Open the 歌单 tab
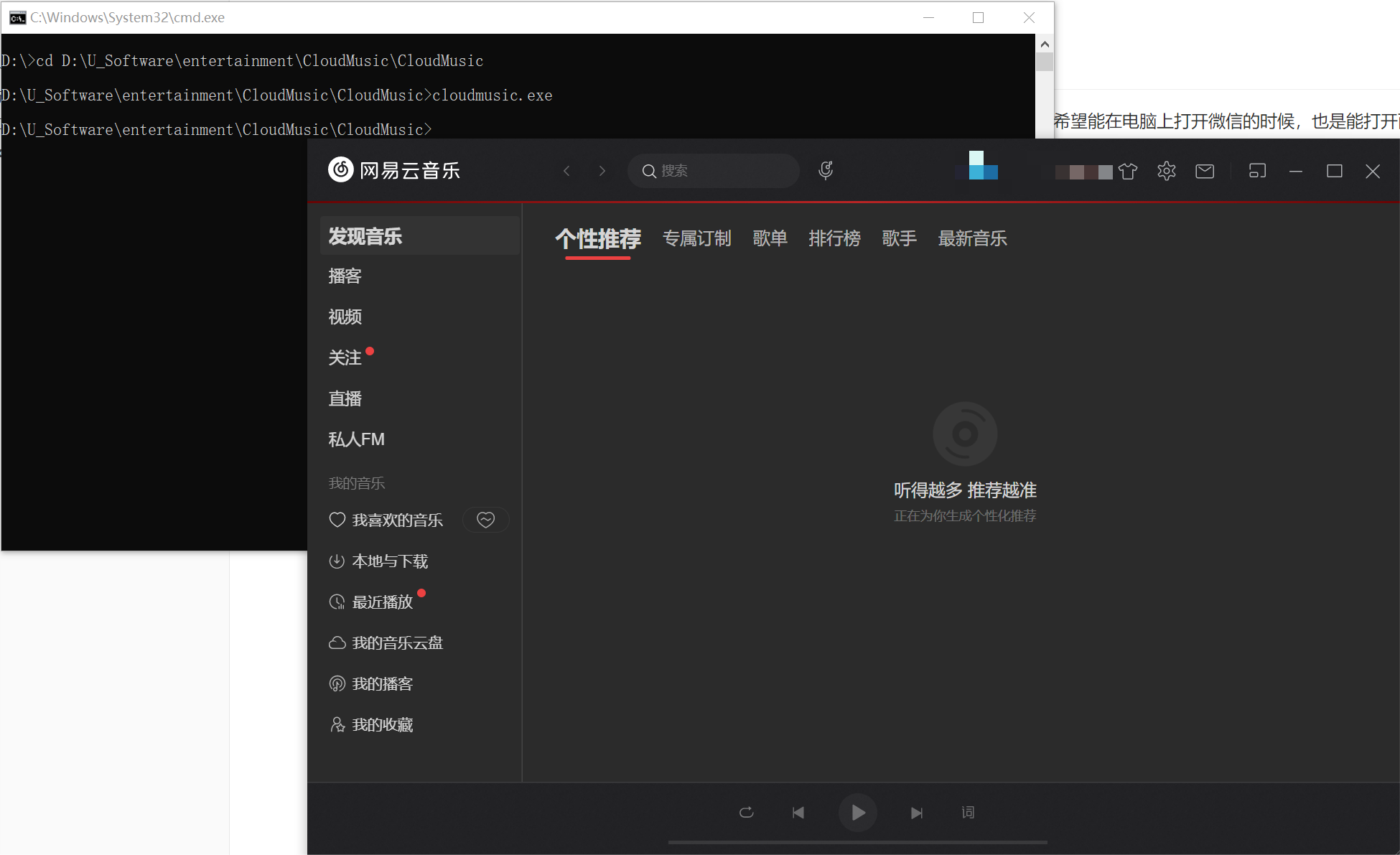 point(770,238)
